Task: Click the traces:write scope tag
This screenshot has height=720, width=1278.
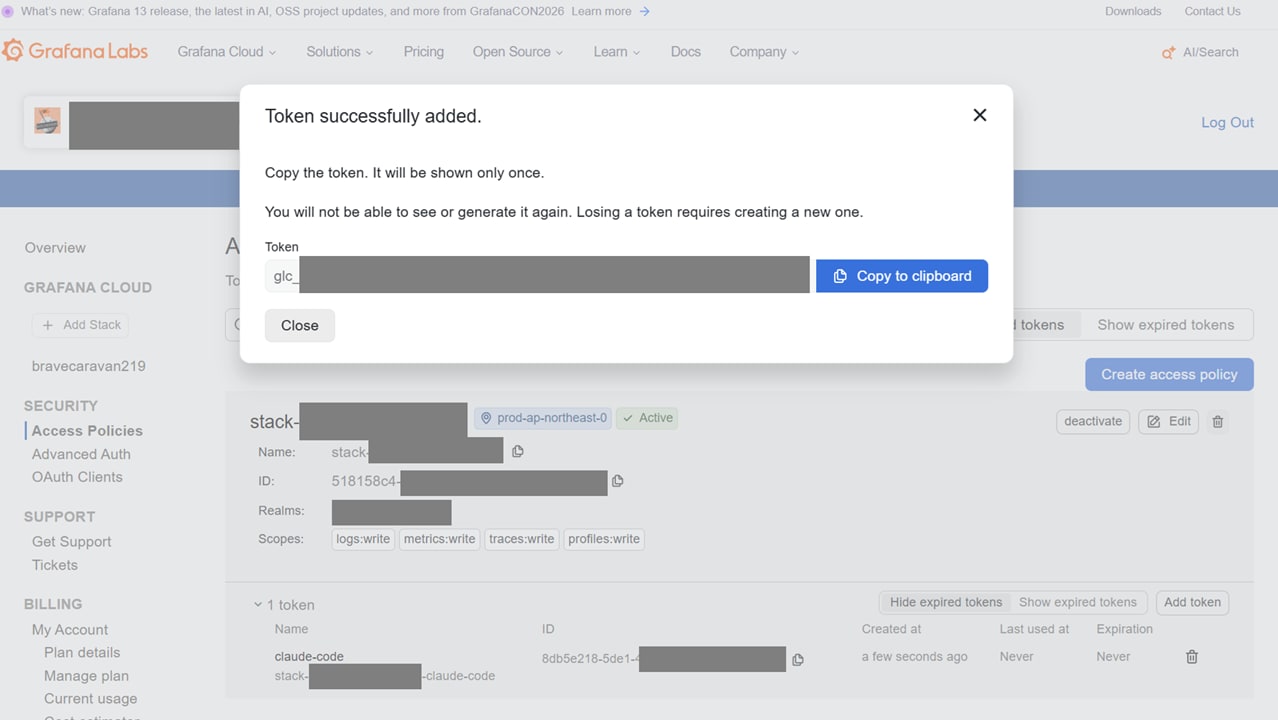Action: 522,539
